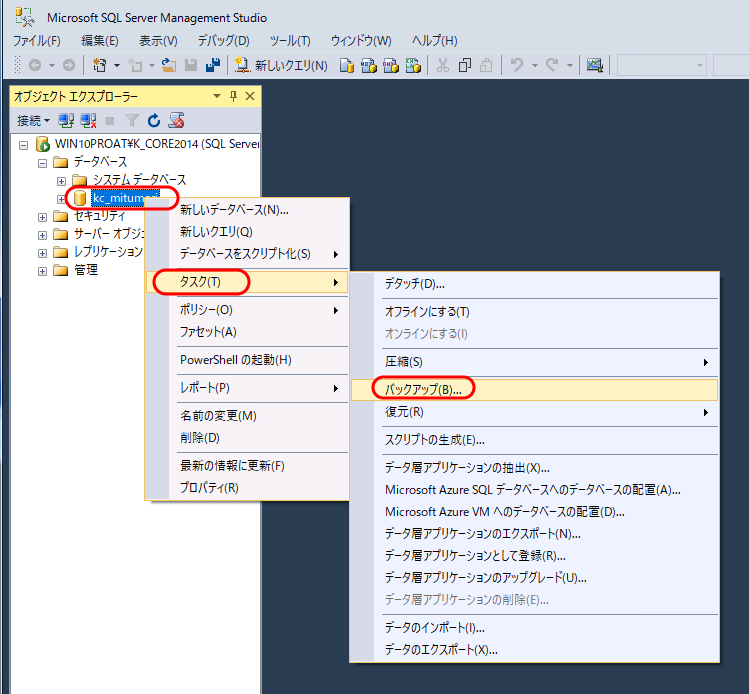Close the Object Explorer panel
Screen dimensions: 749x694
[250, 96]
